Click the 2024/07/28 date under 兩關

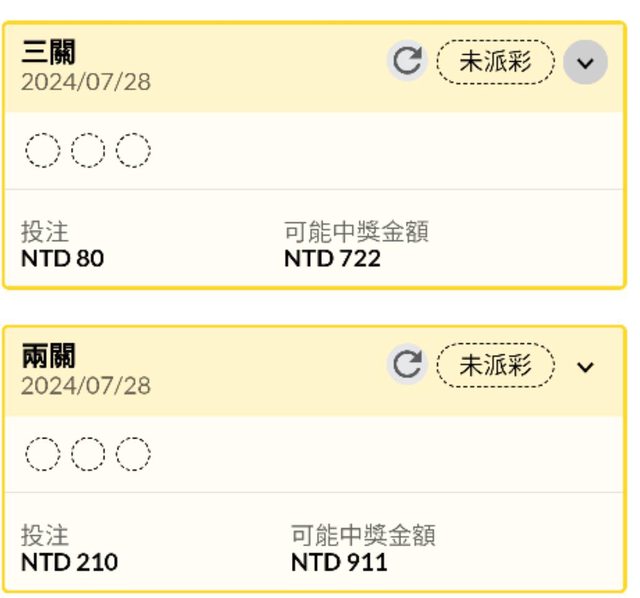86,385
